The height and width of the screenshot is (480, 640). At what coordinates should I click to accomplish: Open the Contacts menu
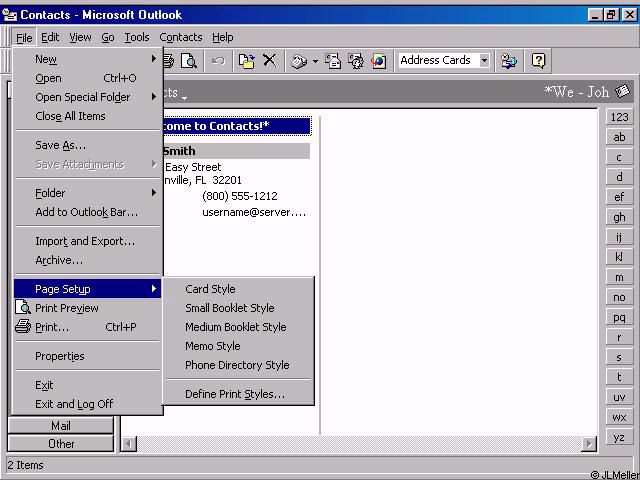181,38
